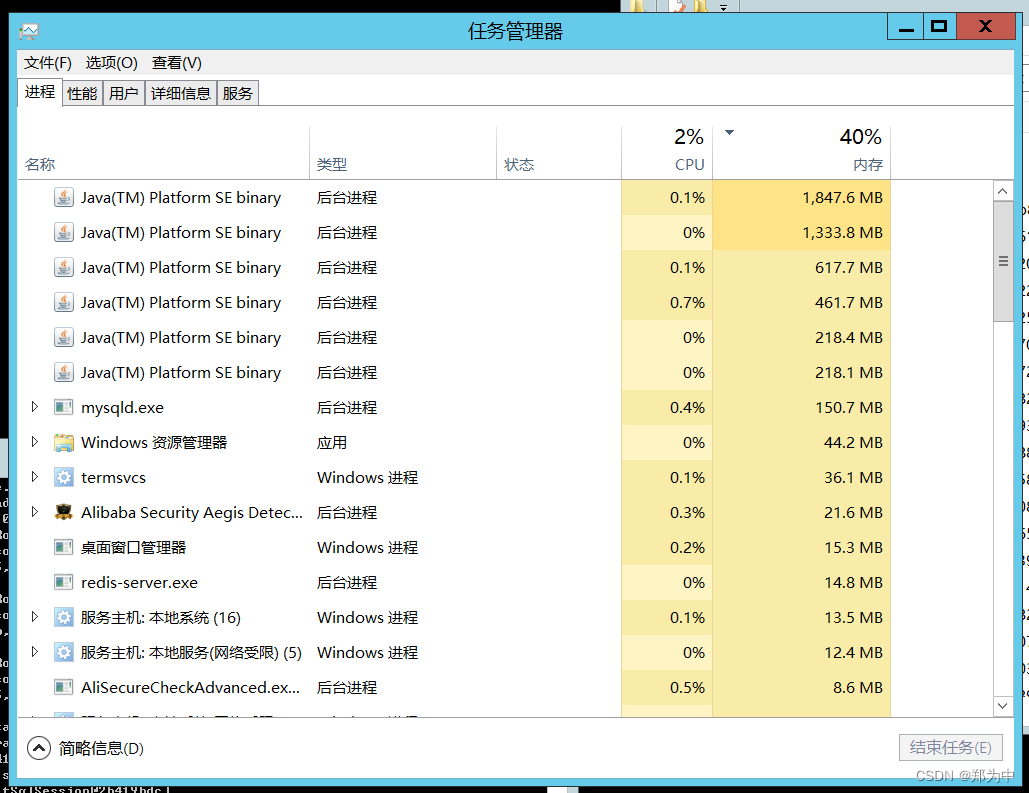The height and width of the screenshot is (793, 1029).
Task: Switch to the 性能 tab
Action: 82,94
